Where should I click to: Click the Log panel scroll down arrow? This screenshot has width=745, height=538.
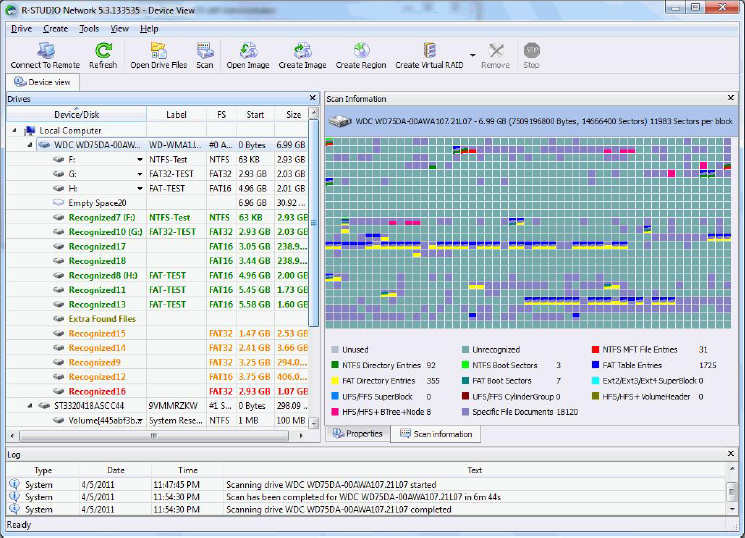(x=732, y=509)
